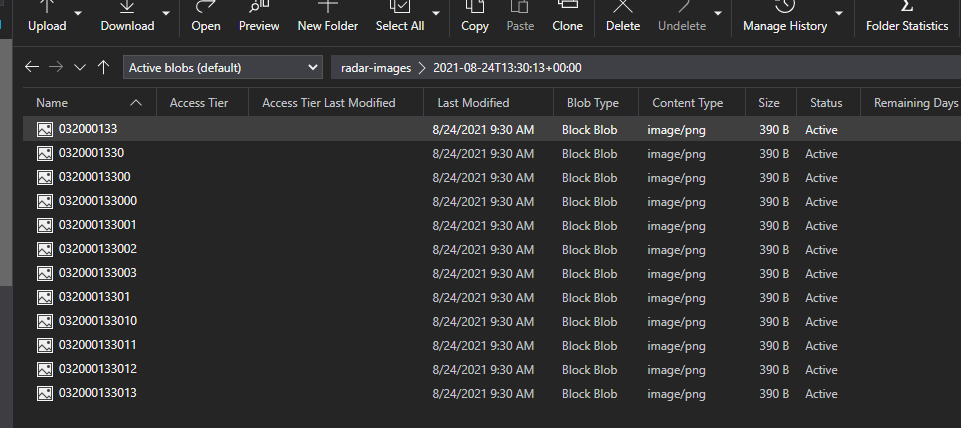Open the Active blobs (default) dropdown
The image size is (961, 428).
click(x=223, y=67)
